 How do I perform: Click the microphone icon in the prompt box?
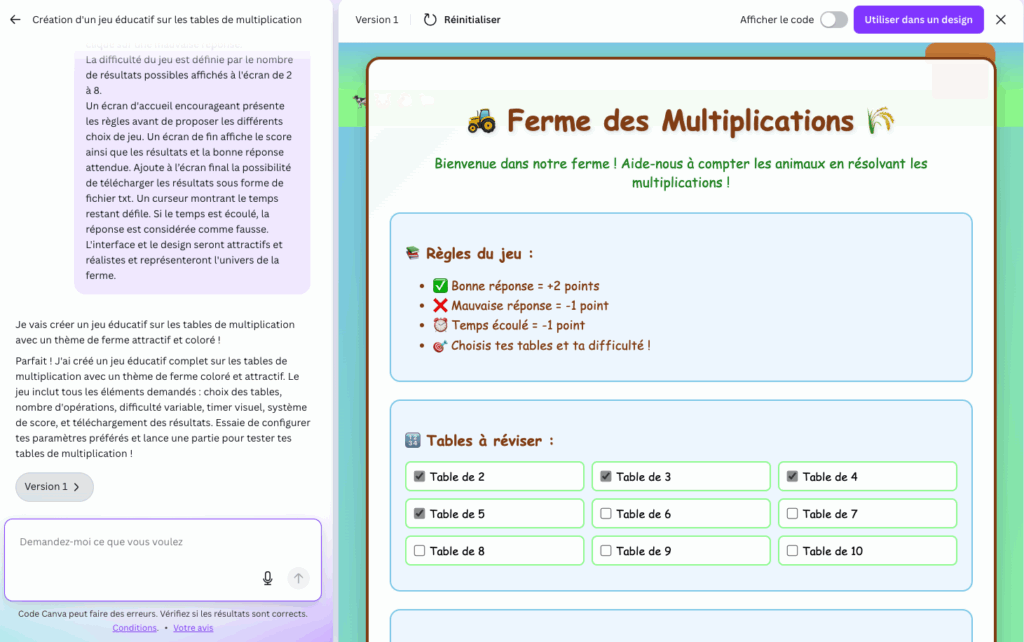tap(268, 578)
